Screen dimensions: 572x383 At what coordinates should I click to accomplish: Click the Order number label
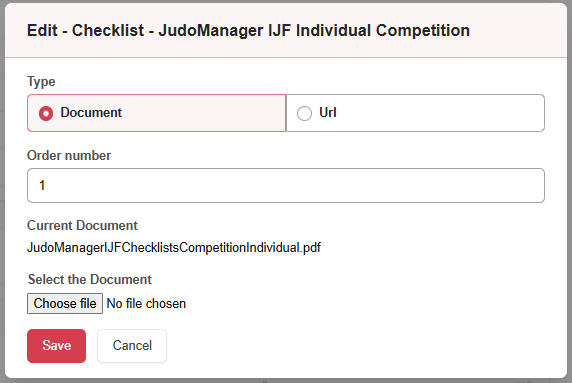click(x=69, y=155)
